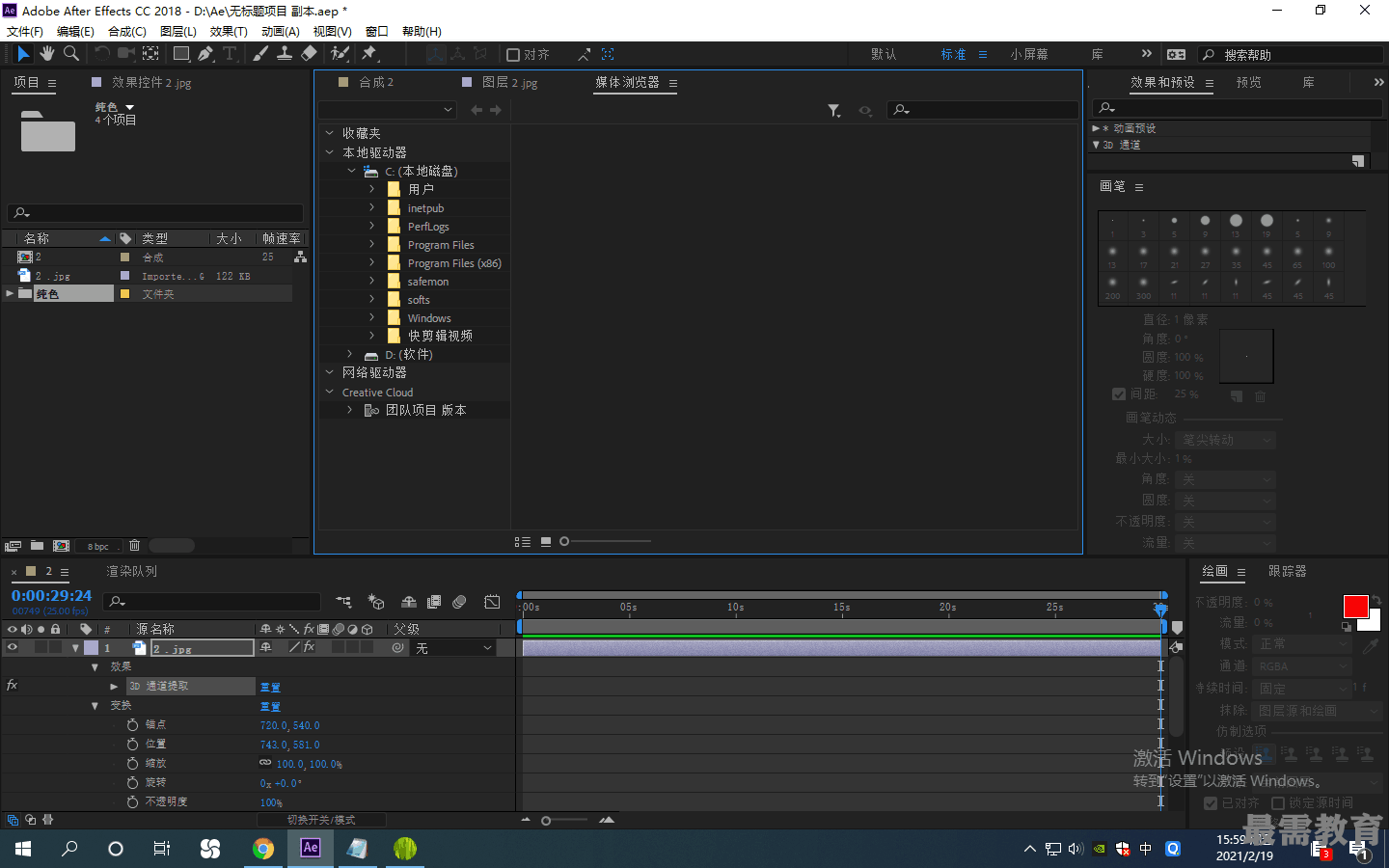Click the filter funnel icon in media browser

click(833, 111)
